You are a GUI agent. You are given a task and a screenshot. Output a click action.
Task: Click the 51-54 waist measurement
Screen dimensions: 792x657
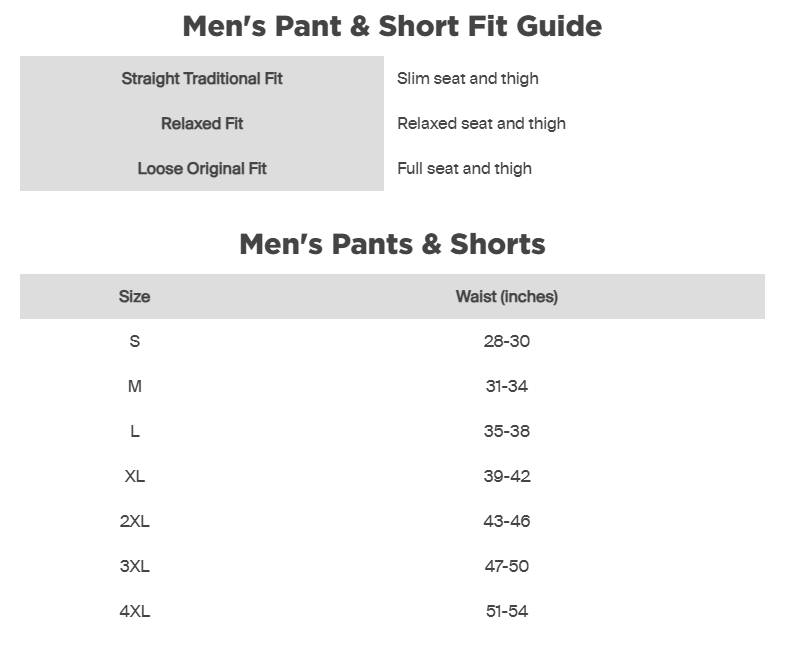coord(506,611)
